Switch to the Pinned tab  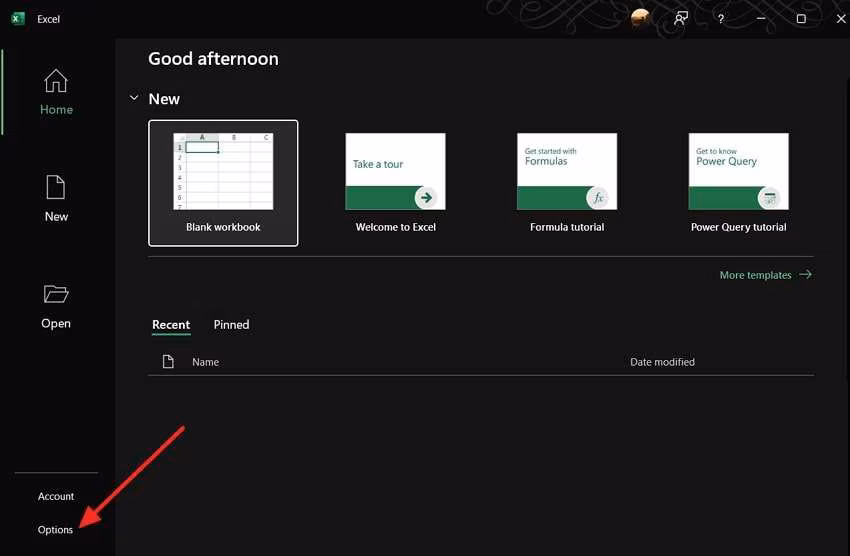[231, 325]
